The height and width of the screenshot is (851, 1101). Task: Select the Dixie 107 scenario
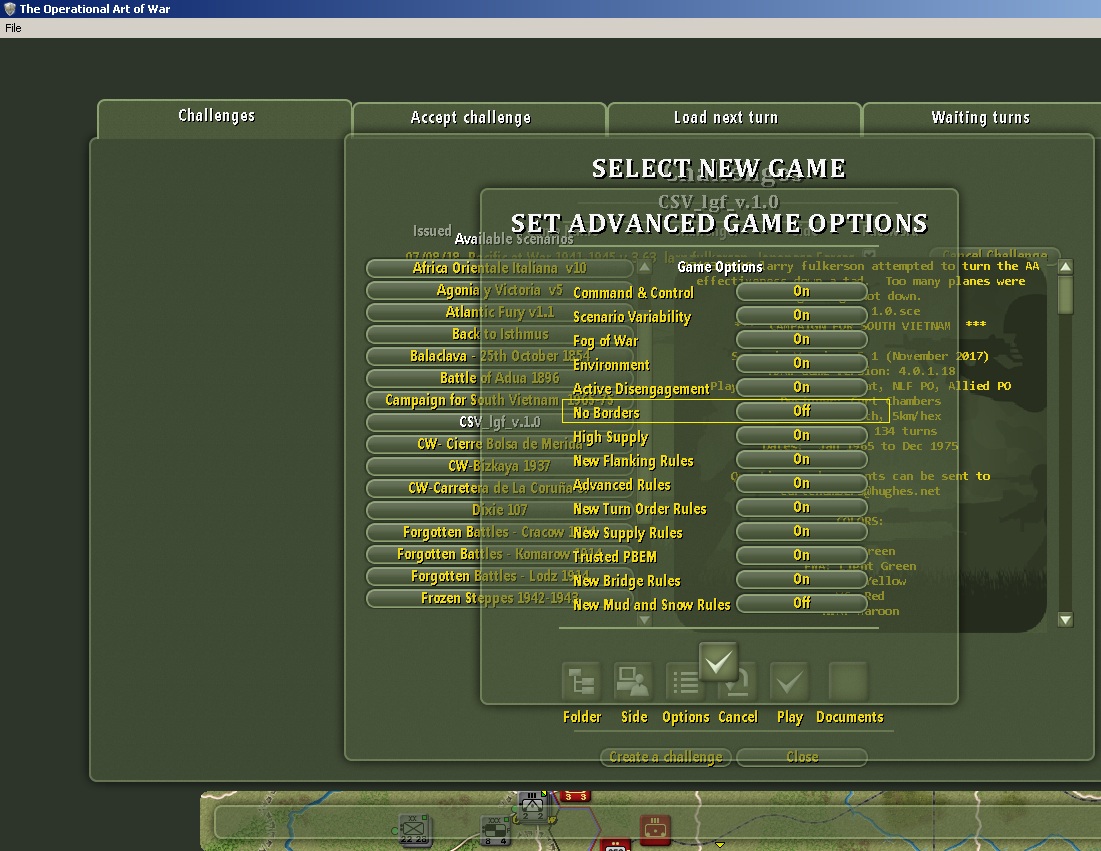(x=499, y=510)
